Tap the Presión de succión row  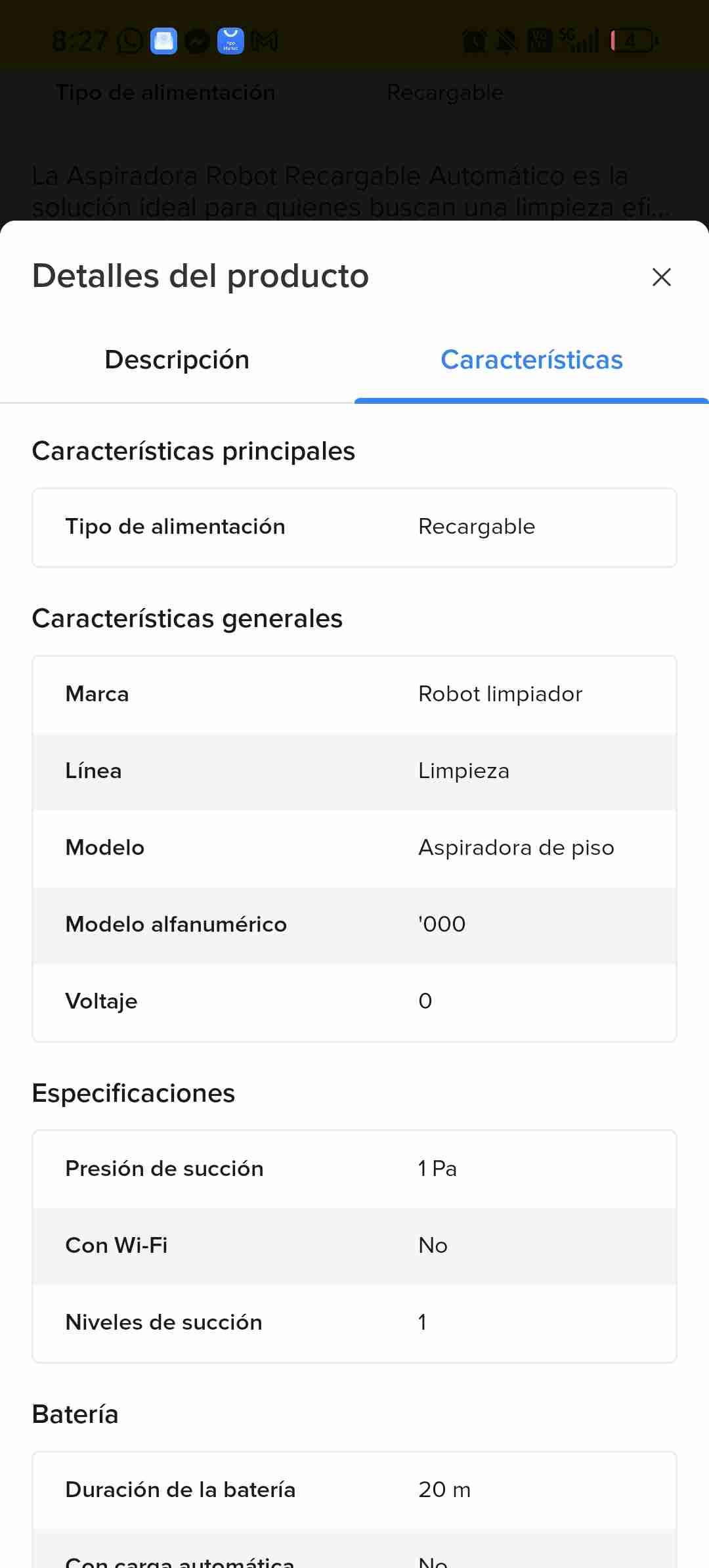[354, 1169]
